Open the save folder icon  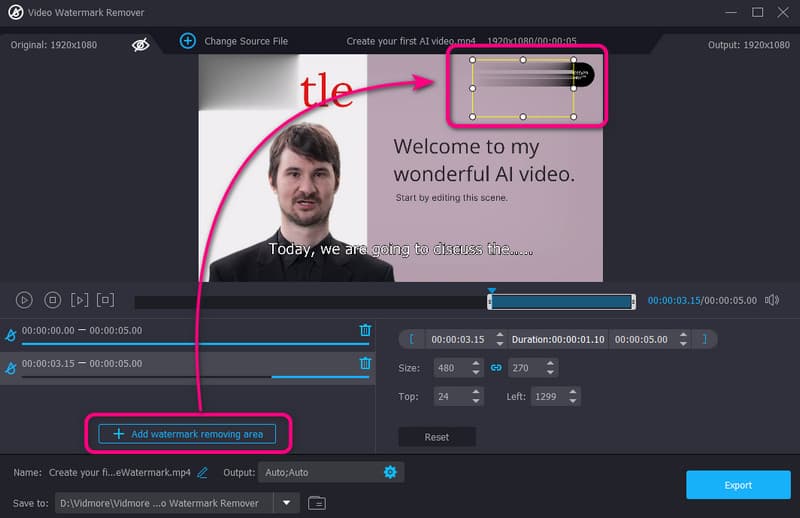(x=317, y=503)
